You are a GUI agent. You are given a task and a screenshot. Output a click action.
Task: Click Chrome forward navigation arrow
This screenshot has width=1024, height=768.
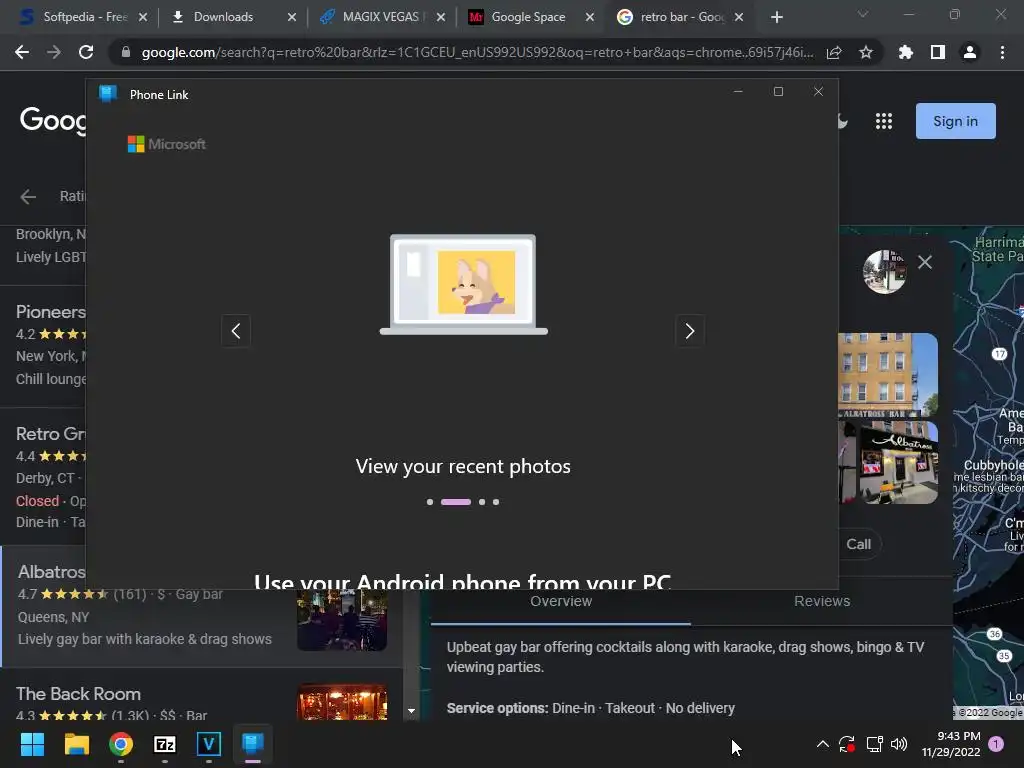54,52
